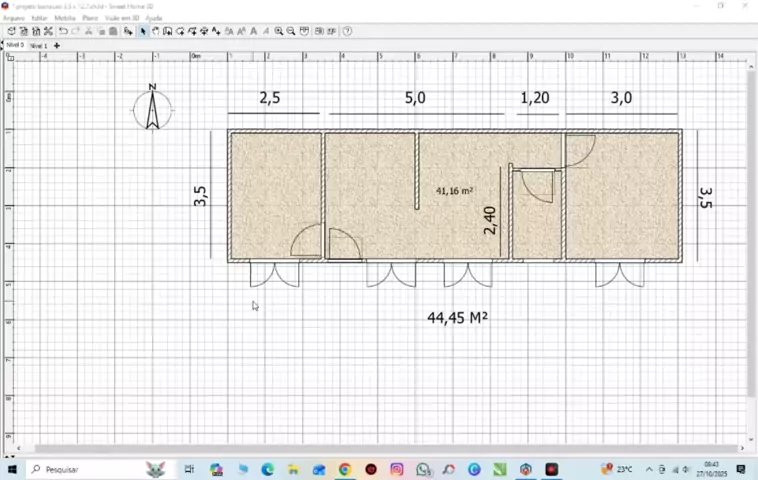Add a new level with plus tab

57,46
